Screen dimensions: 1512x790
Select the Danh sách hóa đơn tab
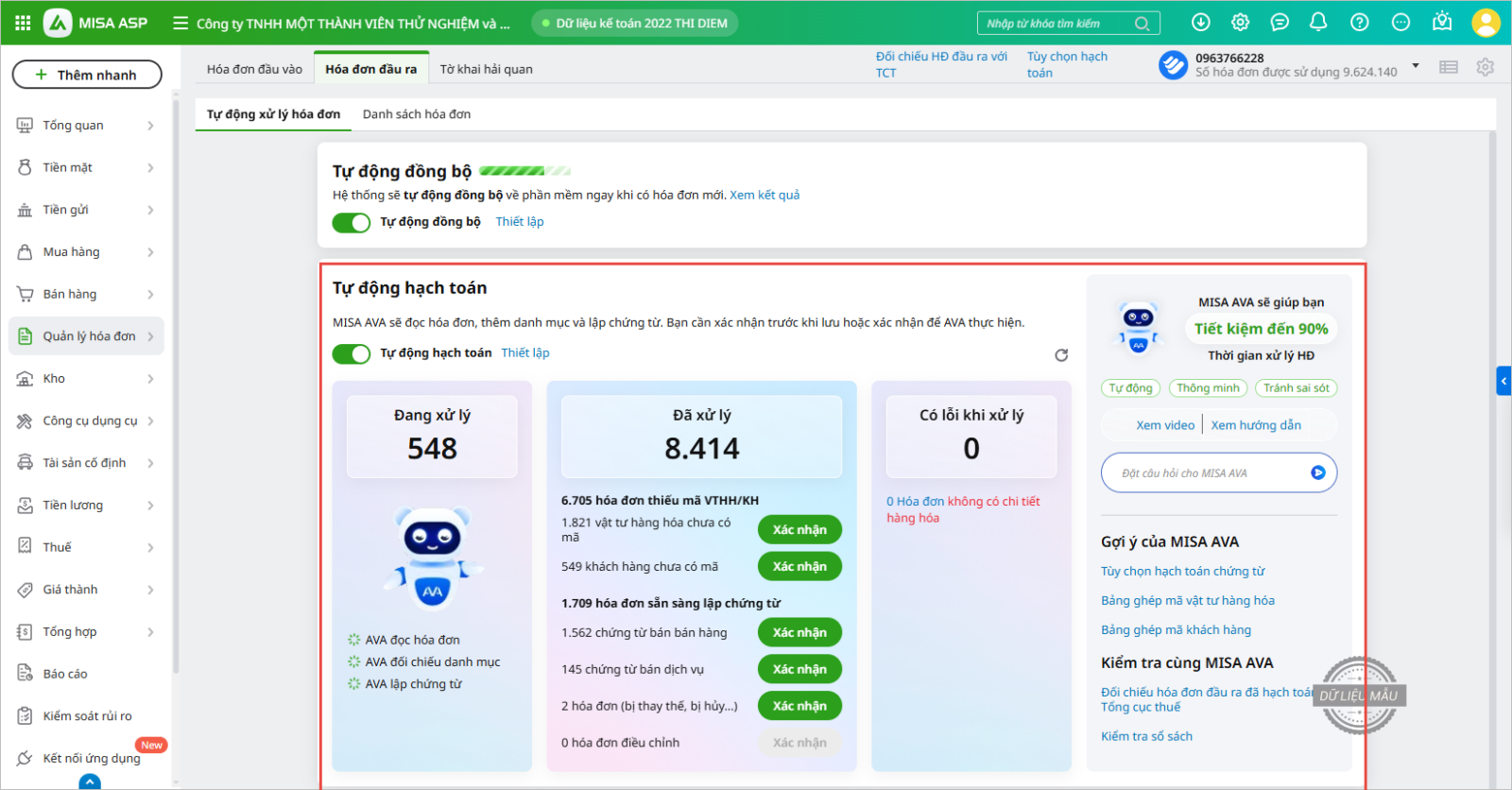pyautogui.click(x=416, y=114)
